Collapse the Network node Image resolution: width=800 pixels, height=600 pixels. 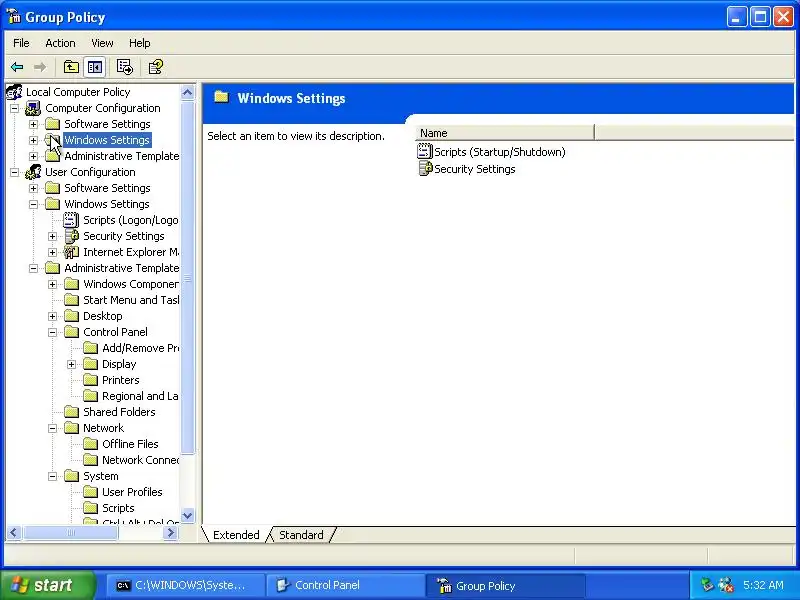coord(52,428)
